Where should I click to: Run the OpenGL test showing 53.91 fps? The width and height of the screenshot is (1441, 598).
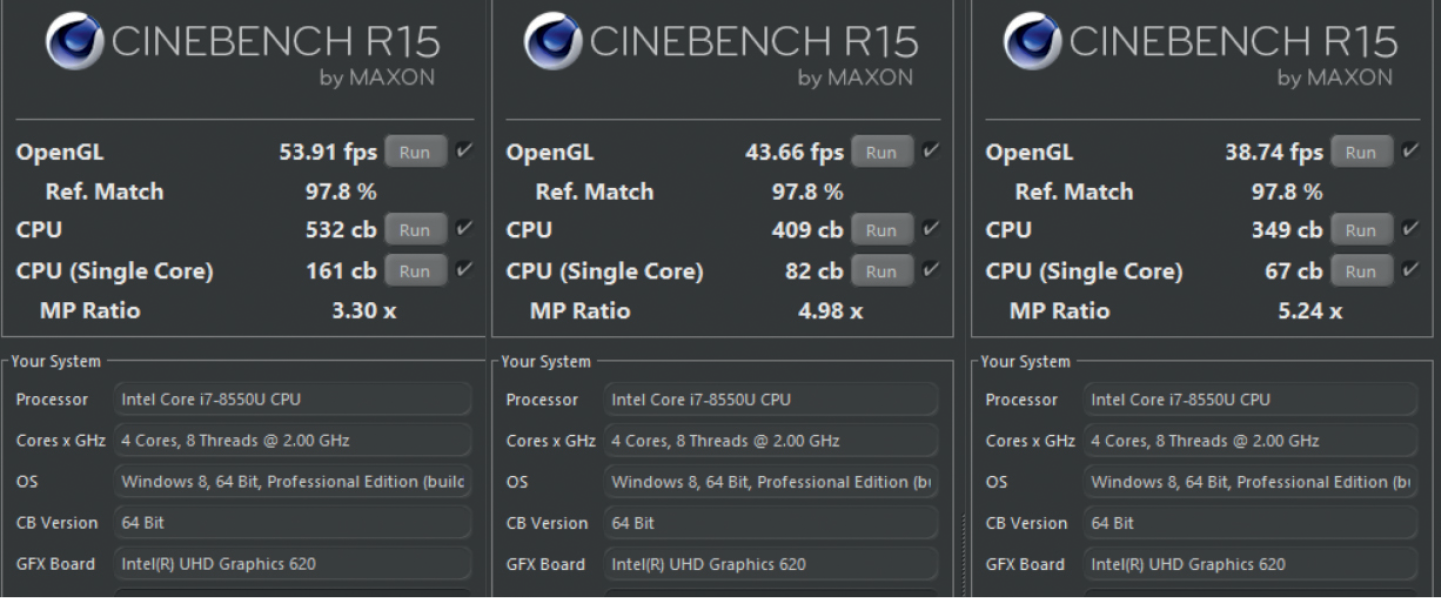point(415,152)
